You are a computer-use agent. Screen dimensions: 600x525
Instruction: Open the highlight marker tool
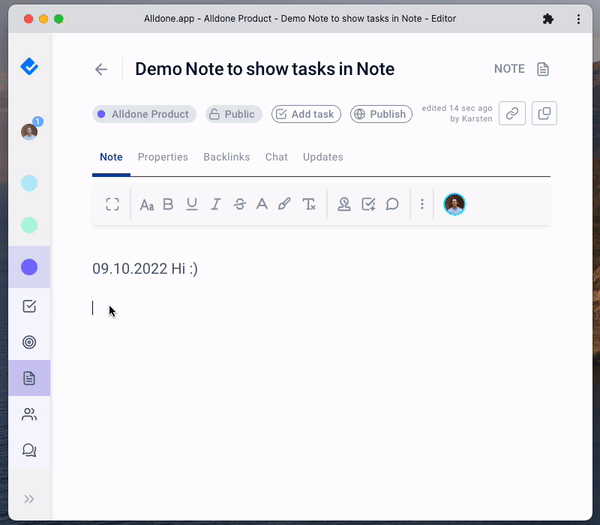click(x=284, y=204)
